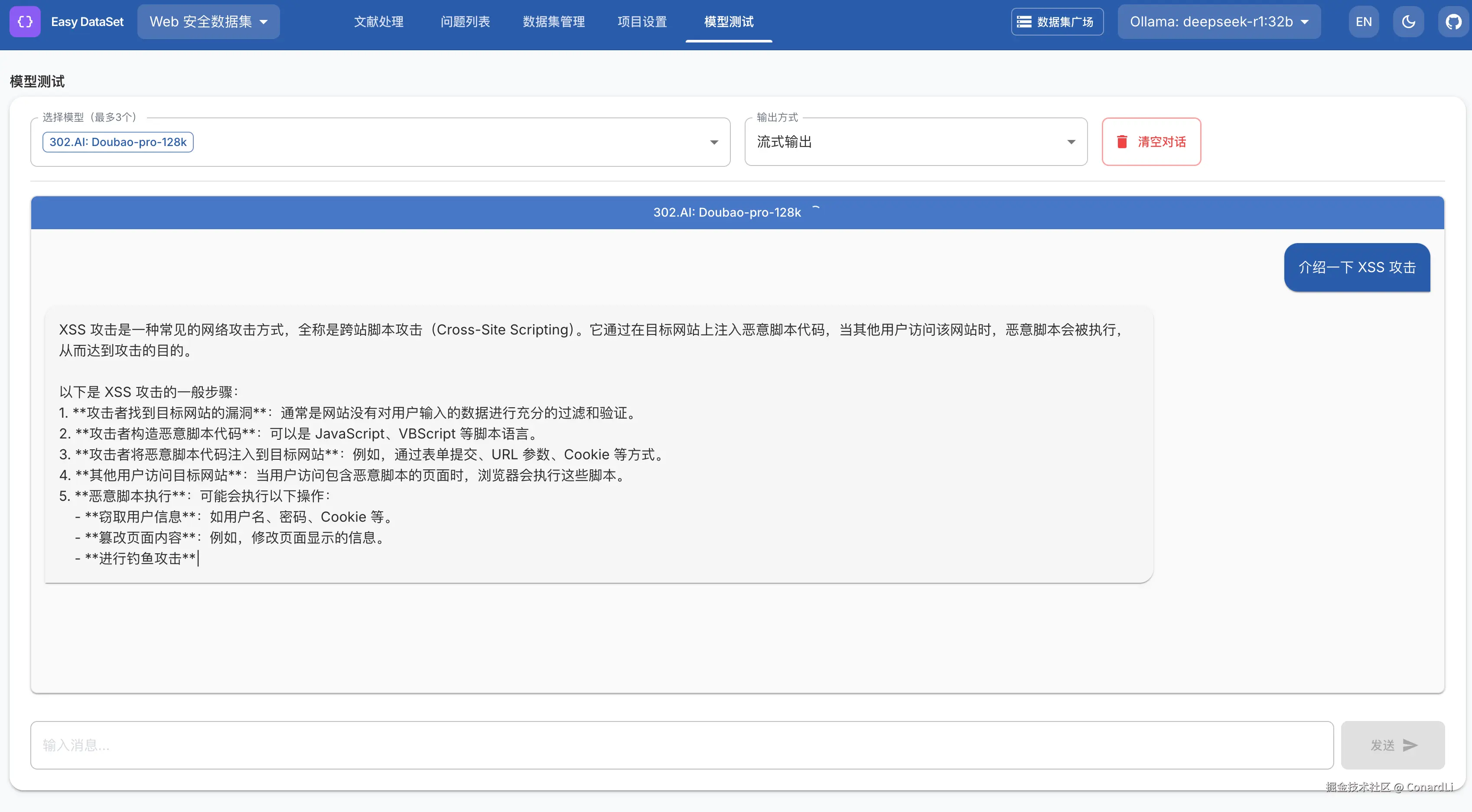Image resolution: width=1472 pixels, height=812 pixels.
Task: Expand the Web 安全数据集 project dropdown
Action: [x=208, y=22]
